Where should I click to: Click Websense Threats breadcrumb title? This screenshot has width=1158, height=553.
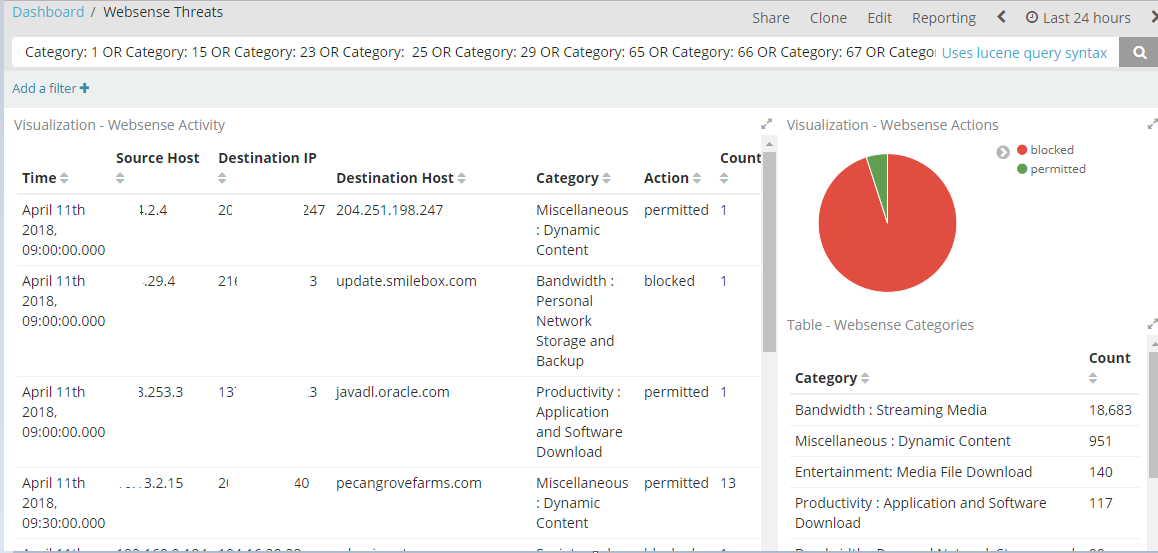163,12
